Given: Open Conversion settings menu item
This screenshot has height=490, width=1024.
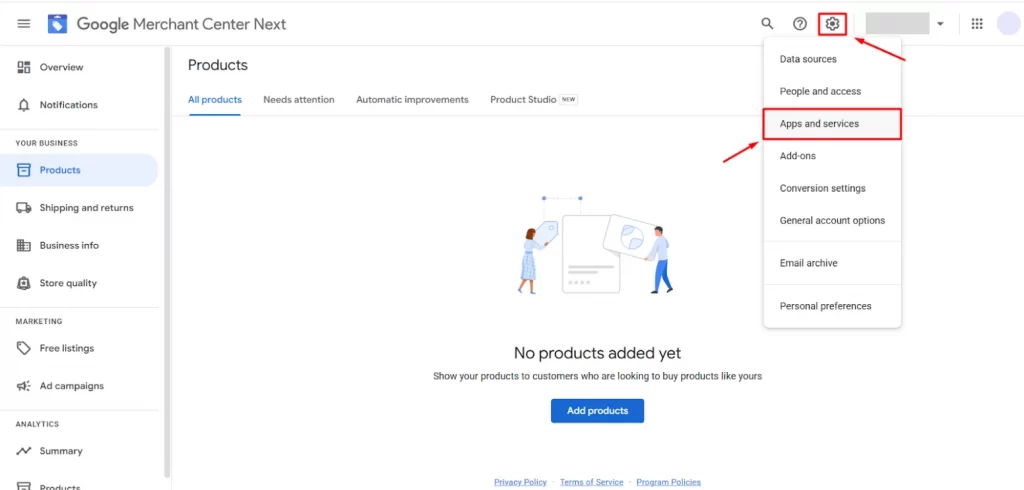Looking at the screenshot, I should point(832,188).
